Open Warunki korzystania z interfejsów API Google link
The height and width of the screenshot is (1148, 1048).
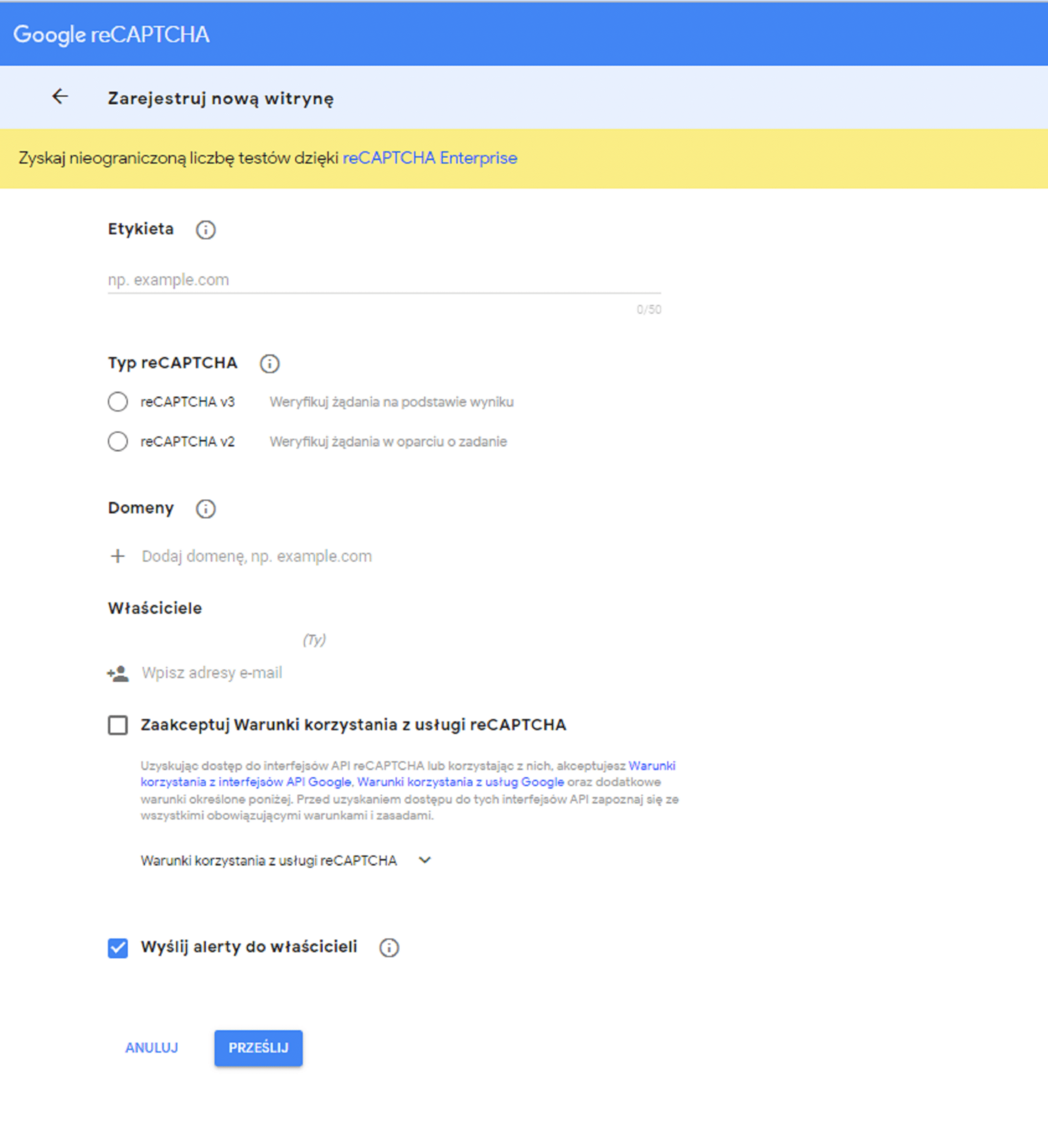tap(246, 782)
